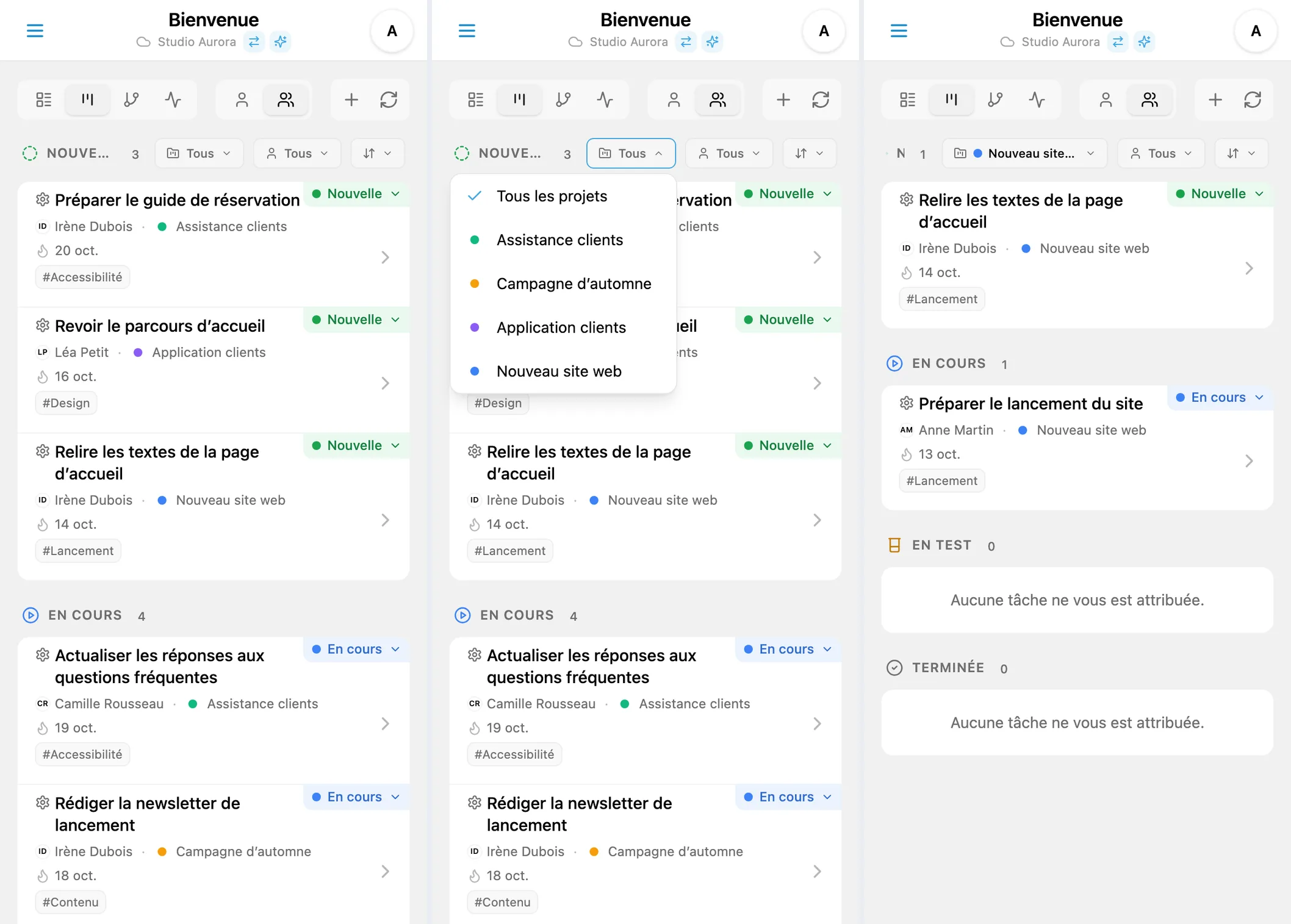
Task: Add new task in left panel
Action: pyautogui.click(x=351, y=99)
